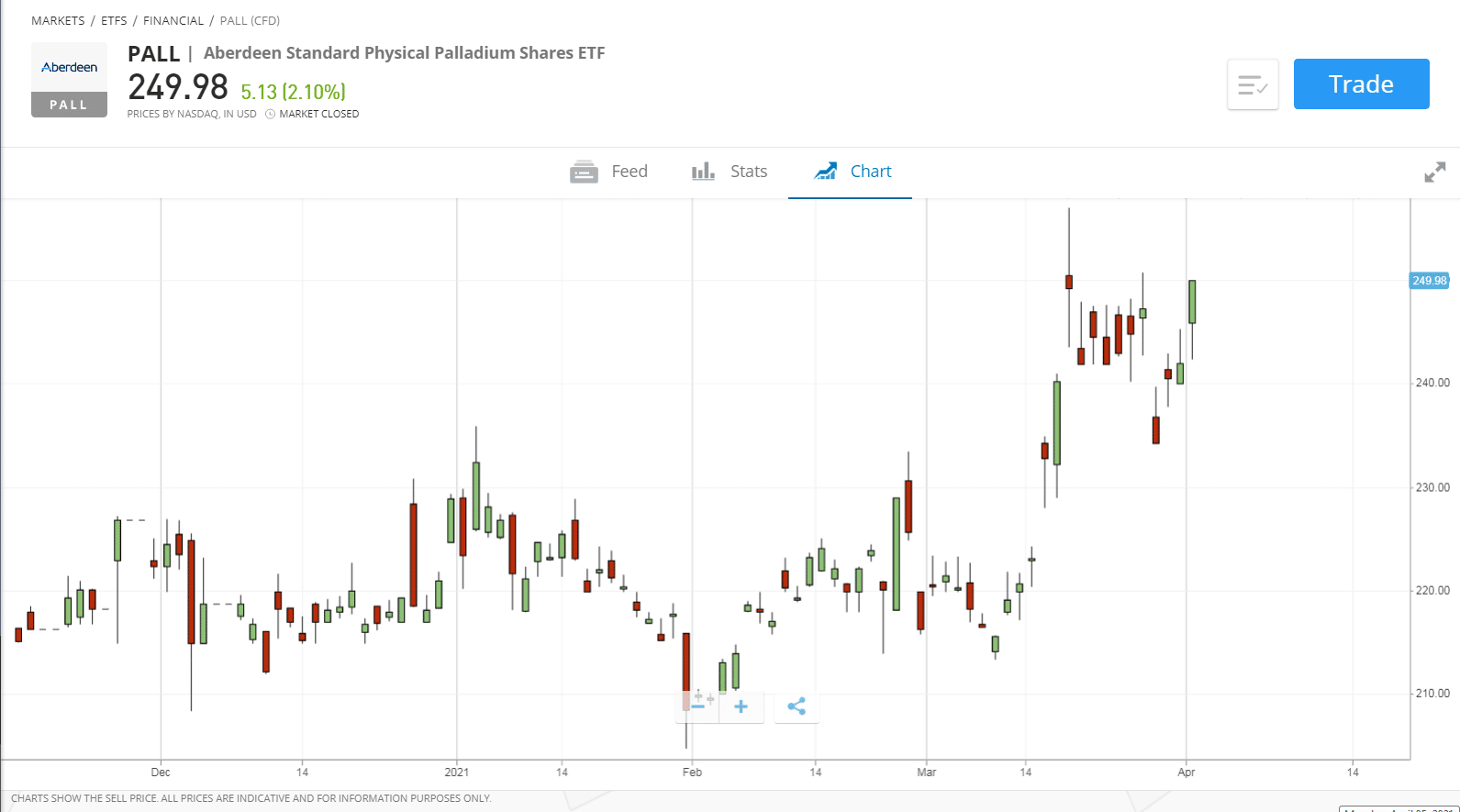Click the 220.00 y-axis label
The height and width of the screenshot is (812, 1460).
[1432, 591]
